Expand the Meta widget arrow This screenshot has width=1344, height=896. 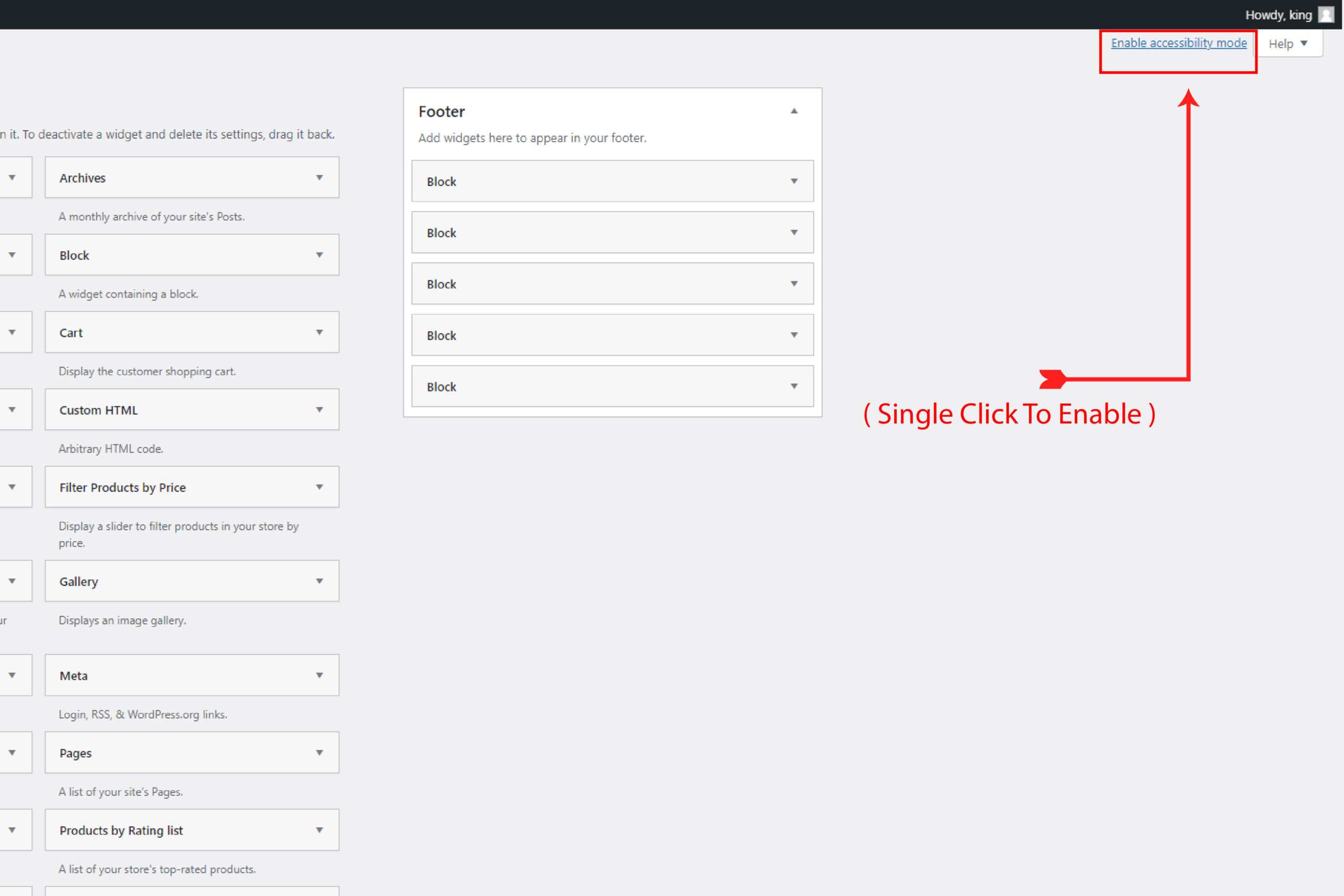click(x=319, y=676)
